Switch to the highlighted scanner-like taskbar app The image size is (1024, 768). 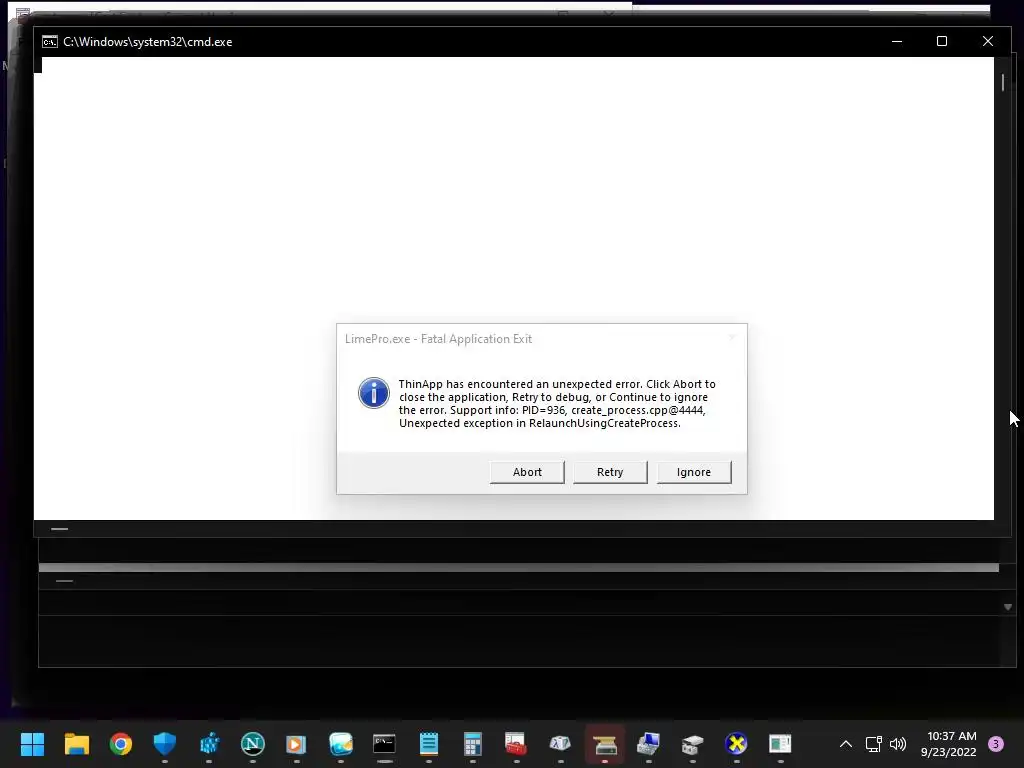tap(605, 744)
